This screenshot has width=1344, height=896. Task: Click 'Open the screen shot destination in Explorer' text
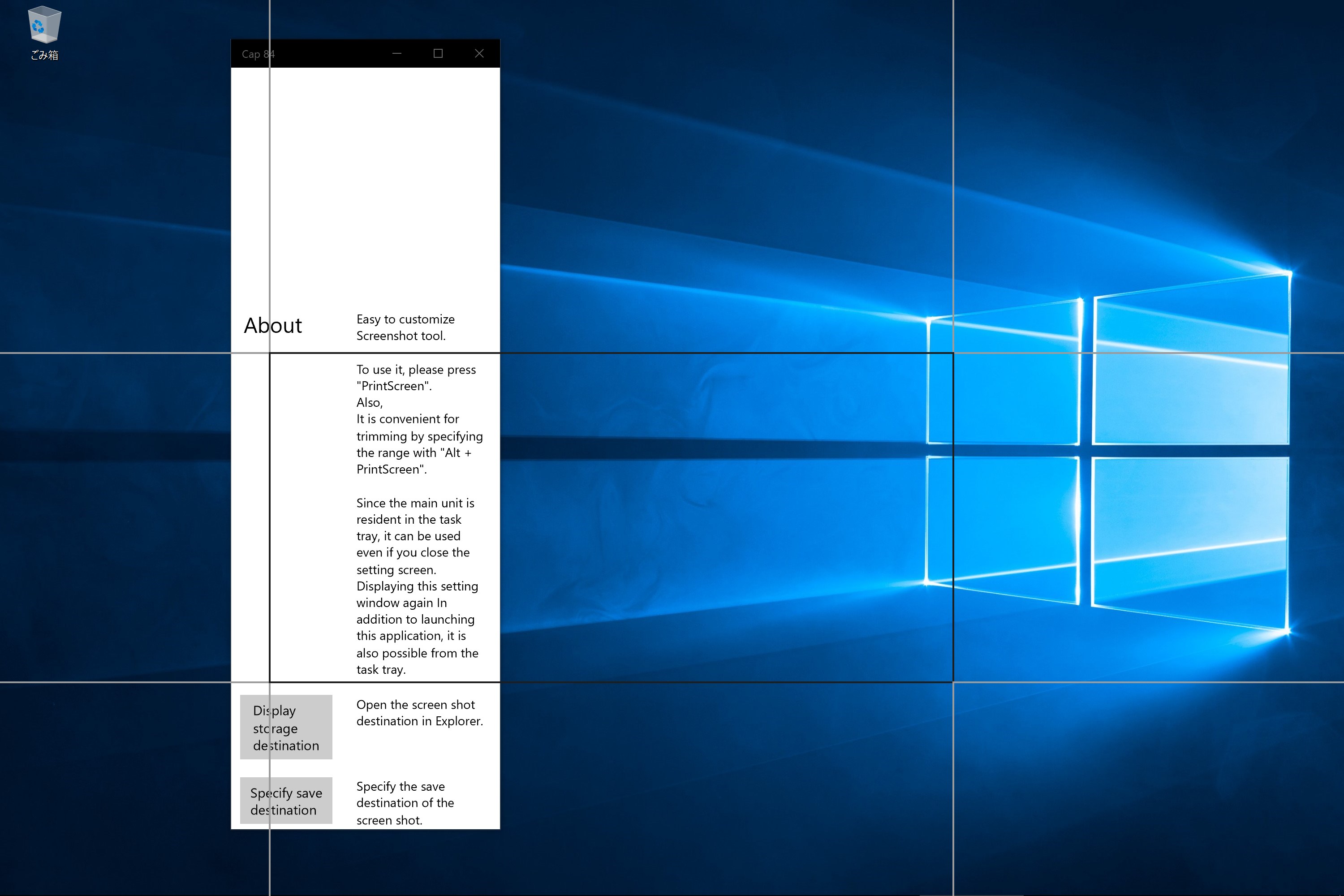click(x=419, y=713)
